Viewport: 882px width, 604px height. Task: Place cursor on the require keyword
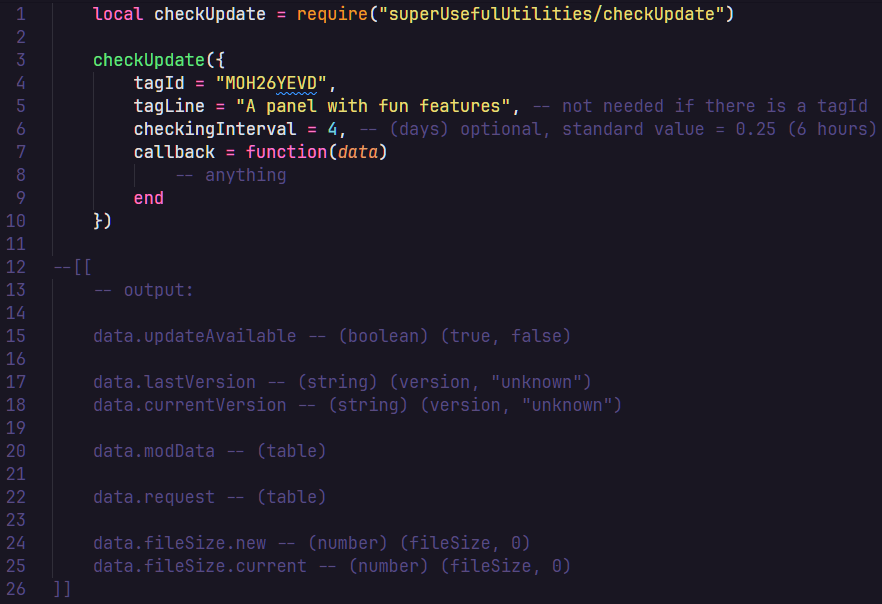(x=332, y=13)
